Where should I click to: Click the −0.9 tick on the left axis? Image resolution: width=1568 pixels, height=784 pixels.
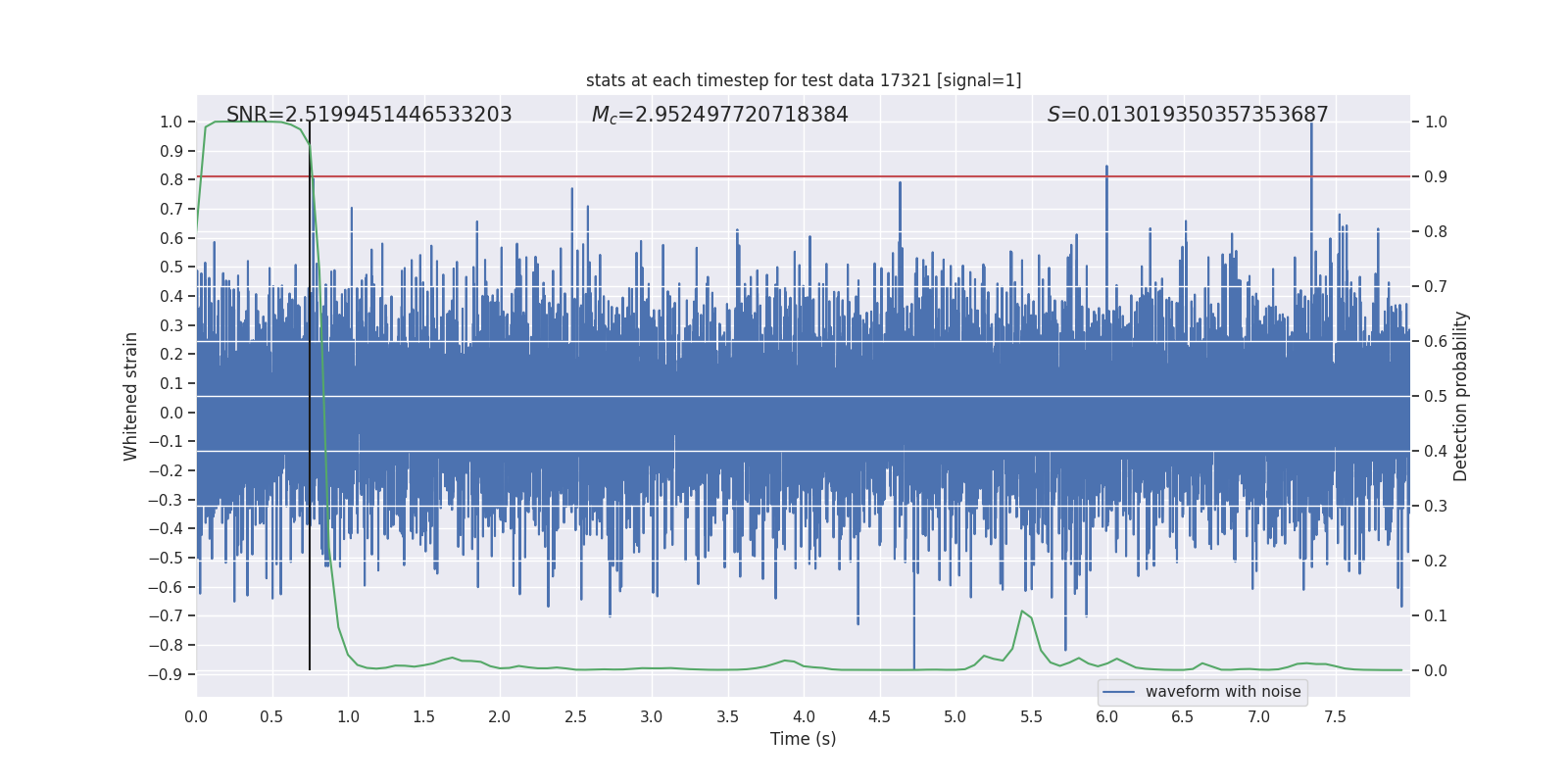pyautogui.click(x=166, y=674)
